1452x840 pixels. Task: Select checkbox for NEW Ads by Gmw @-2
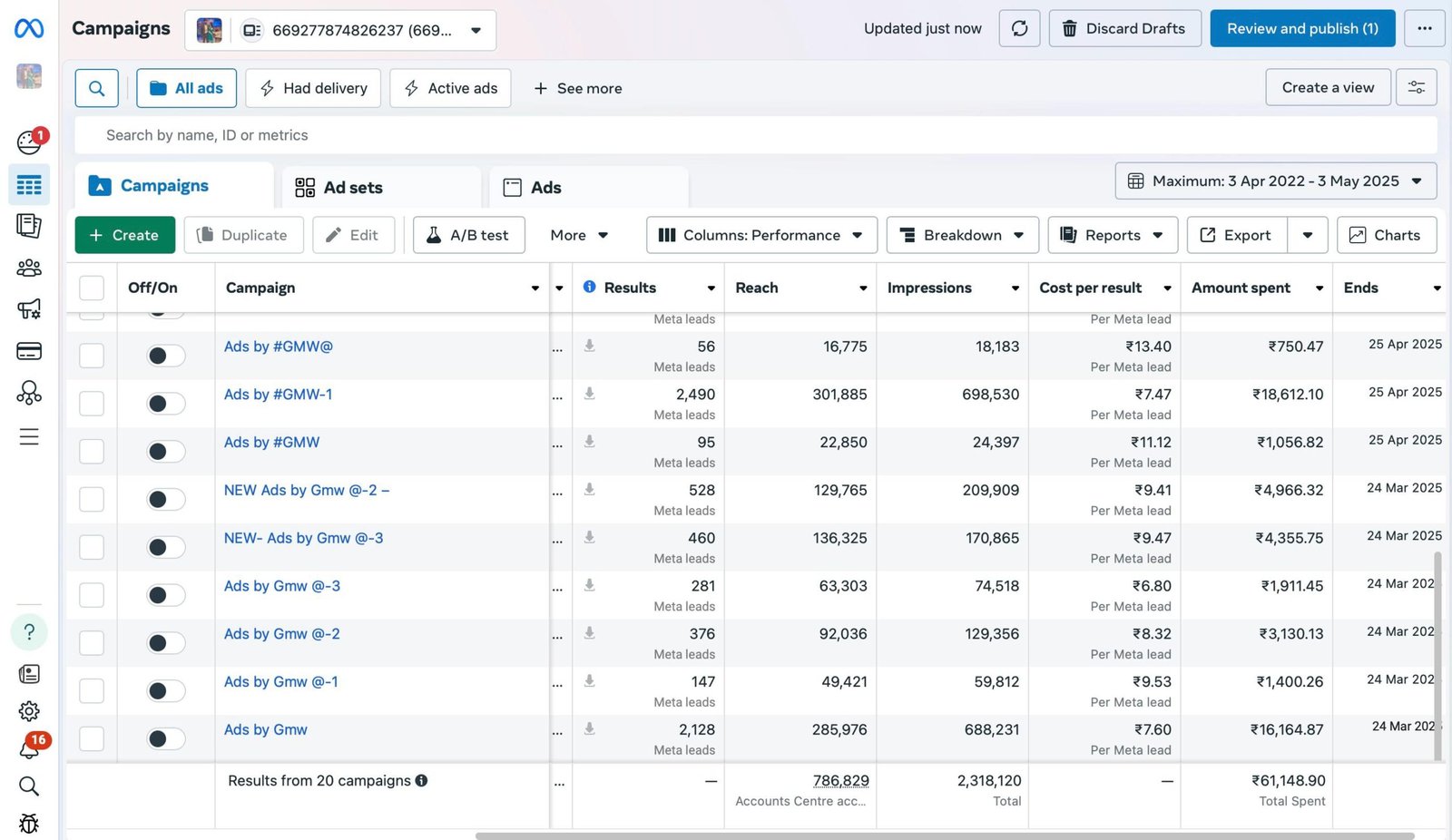[x=92, y=499]
